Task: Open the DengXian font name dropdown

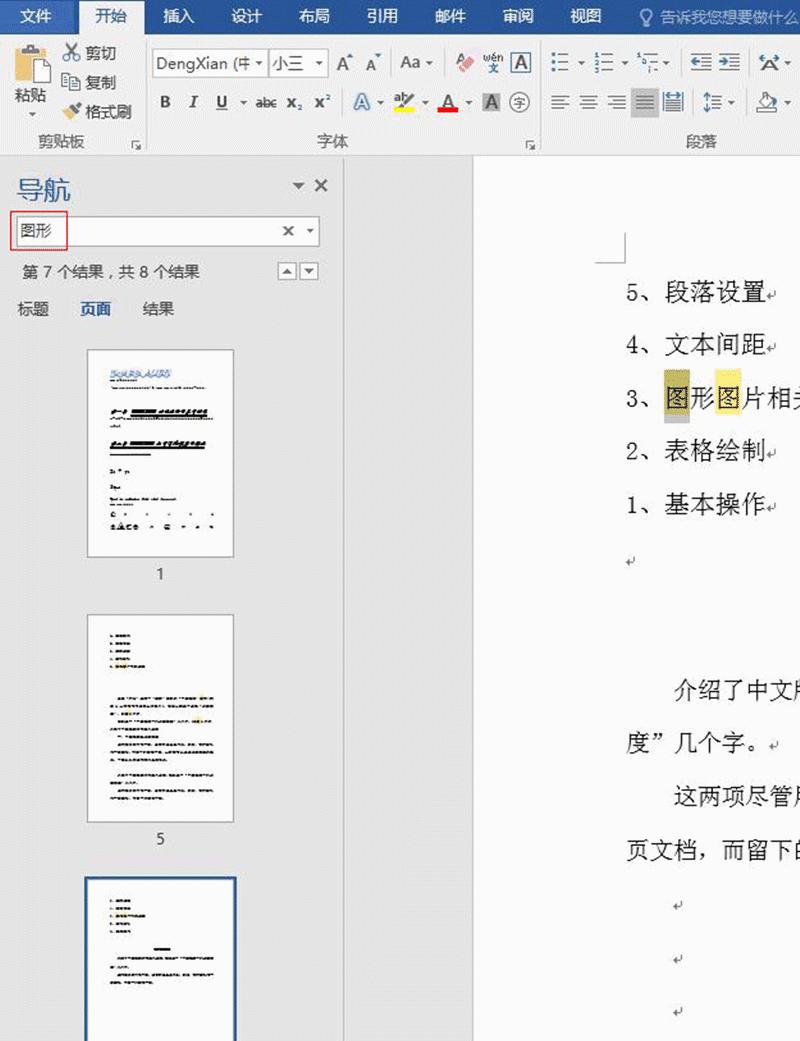Action: click(x=258, y=63)
